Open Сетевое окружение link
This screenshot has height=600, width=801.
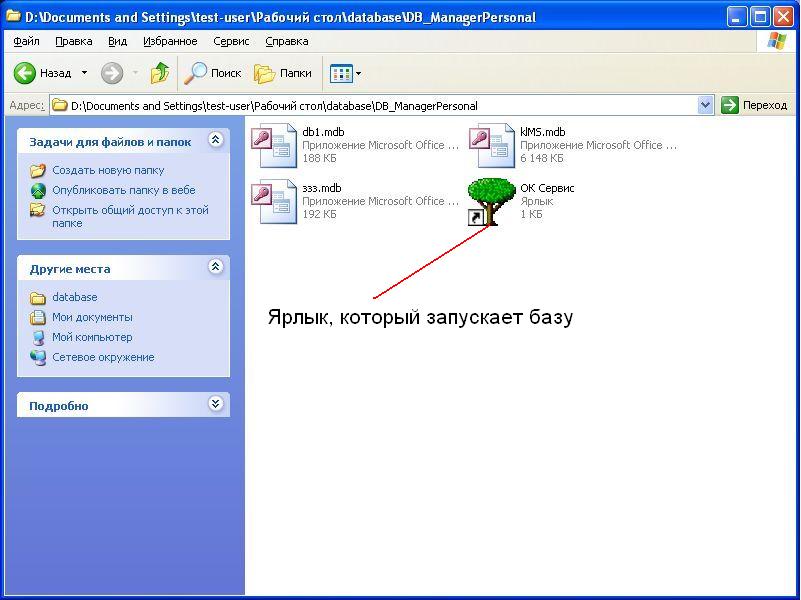pyautogui.click(x=103, y=357)
